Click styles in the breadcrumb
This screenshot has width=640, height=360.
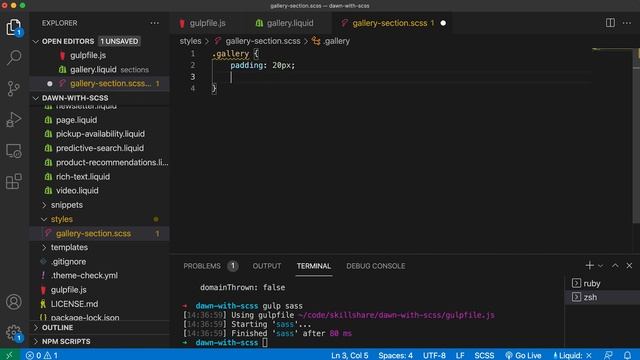190,41
